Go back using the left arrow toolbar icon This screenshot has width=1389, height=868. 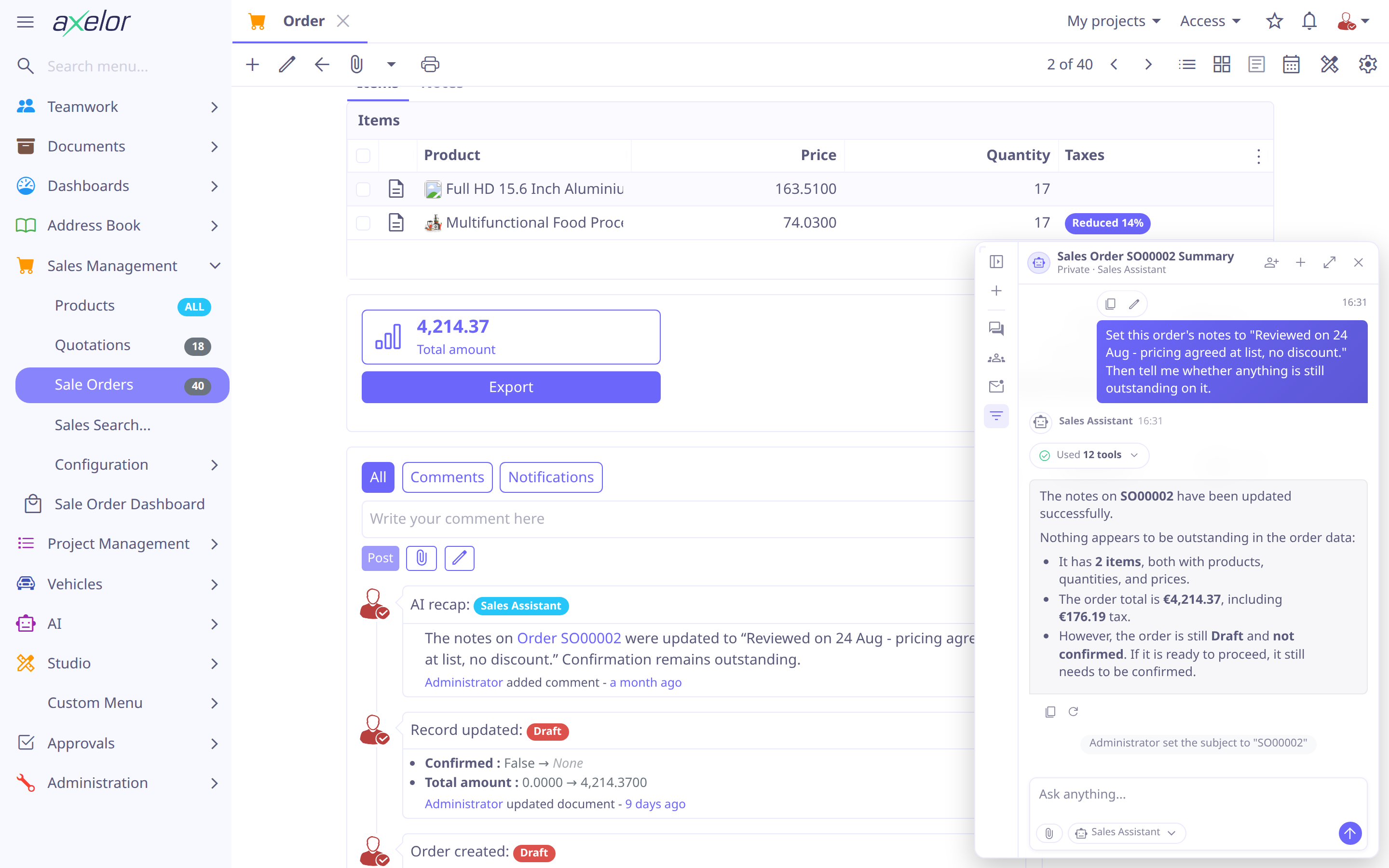point(322,64)
